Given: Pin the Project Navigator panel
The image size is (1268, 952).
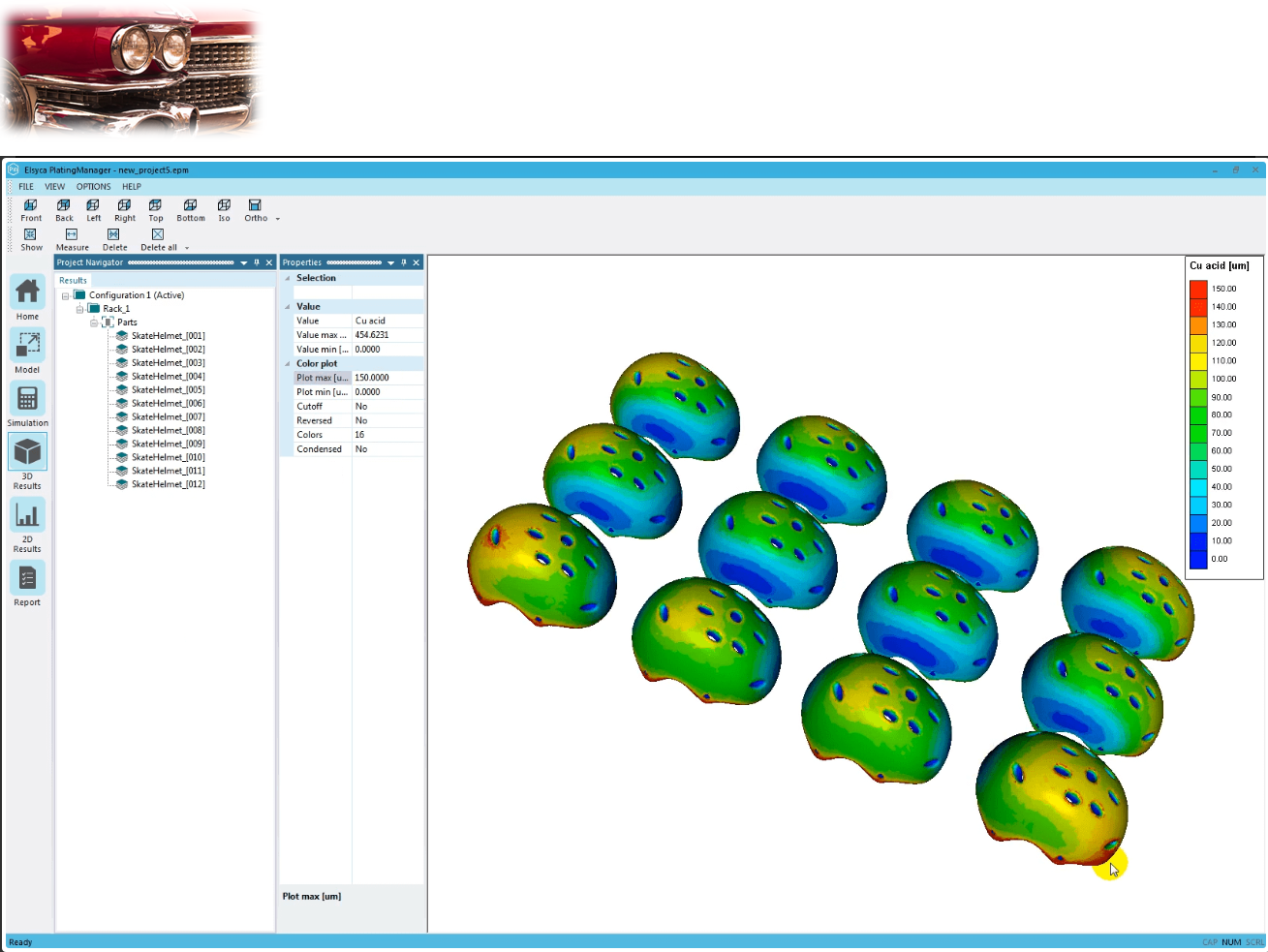Looking at the screenshot, I should coord(257,262).
